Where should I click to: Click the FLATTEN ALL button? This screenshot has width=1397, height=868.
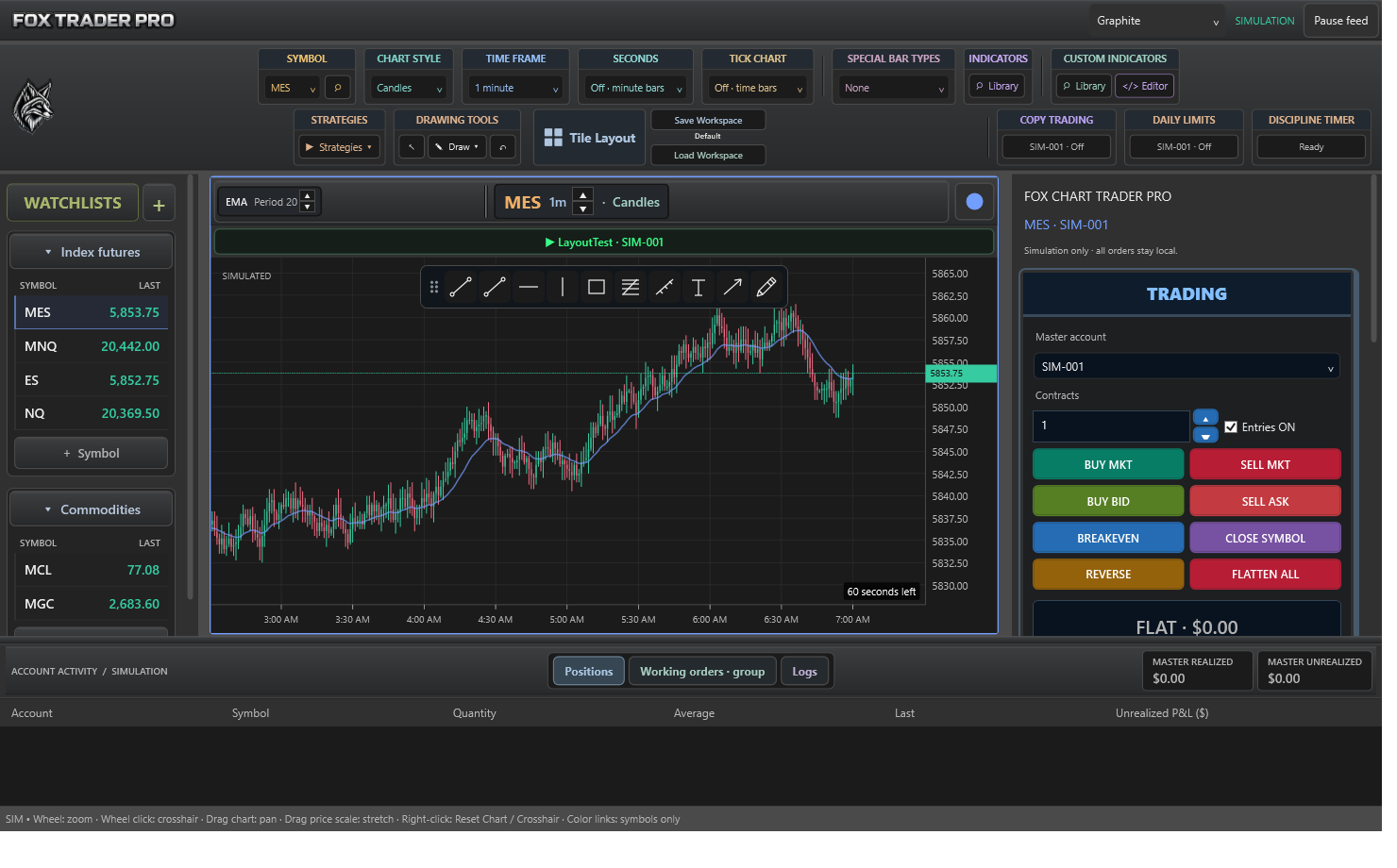tap(1265, 575)
